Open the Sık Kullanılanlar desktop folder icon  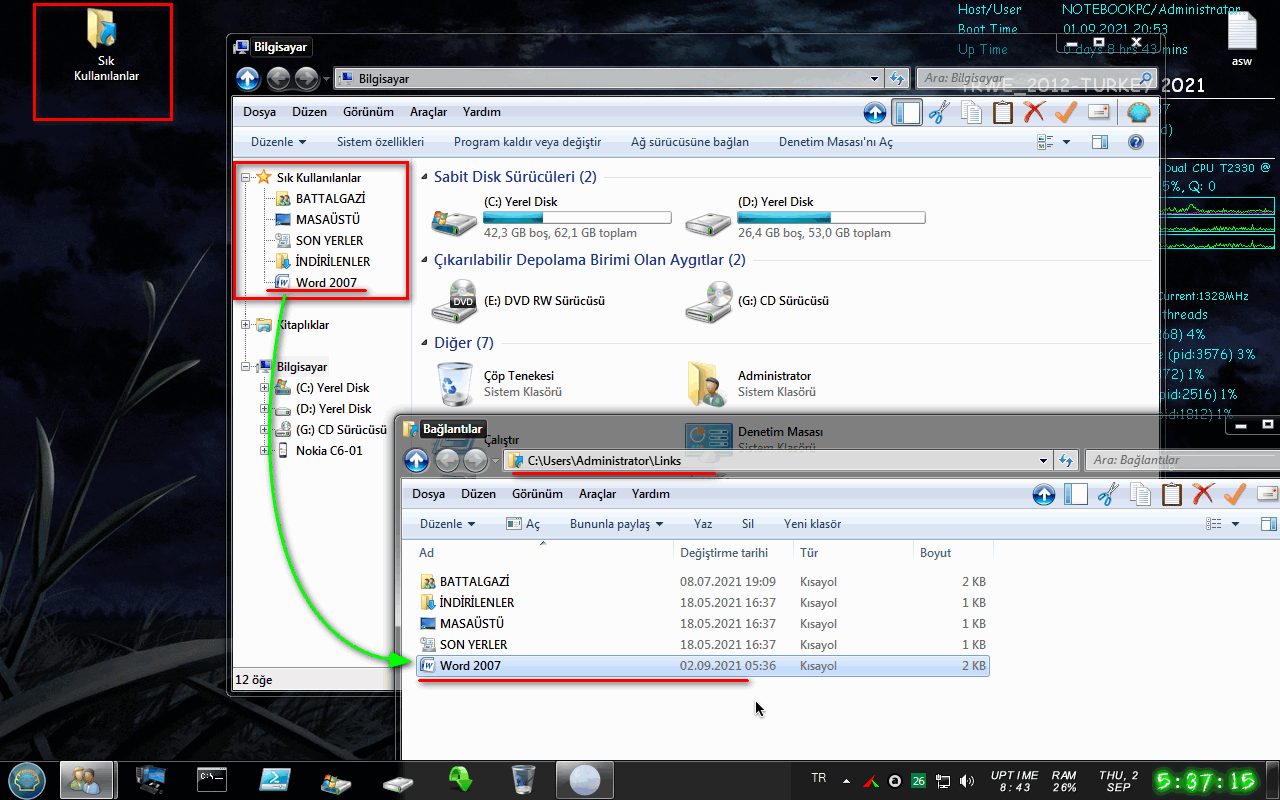(106, 46)
